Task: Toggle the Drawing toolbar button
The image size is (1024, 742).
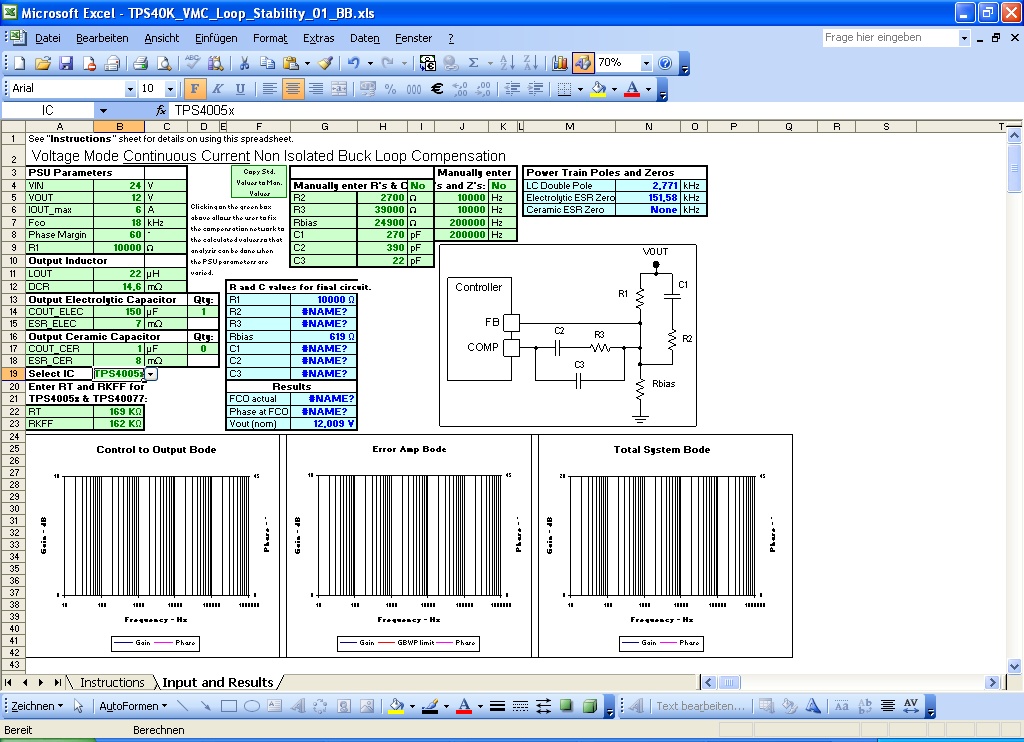Action: 583,63
